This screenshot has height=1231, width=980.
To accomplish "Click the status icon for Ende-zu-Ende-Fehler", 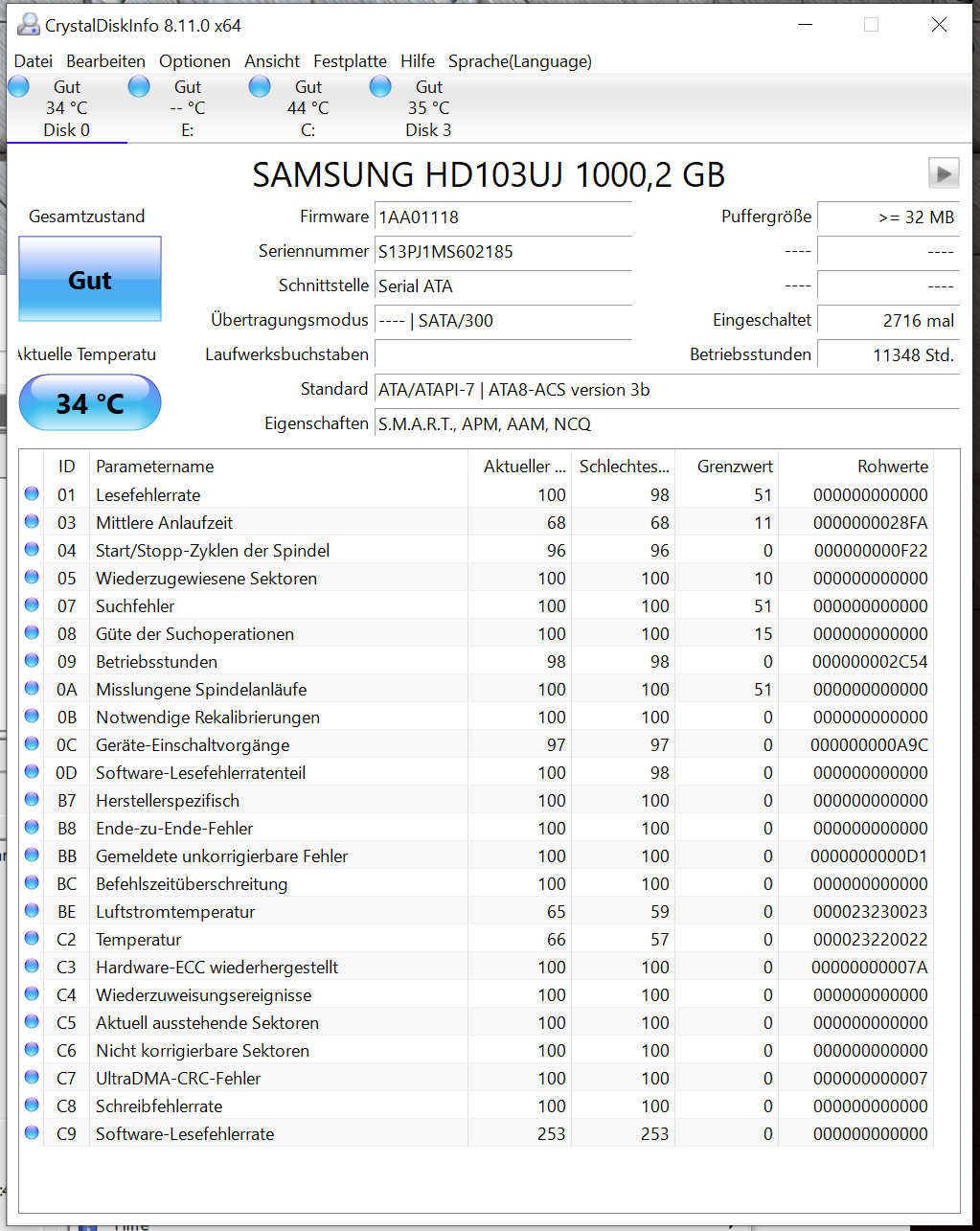I will click(32, 828).
